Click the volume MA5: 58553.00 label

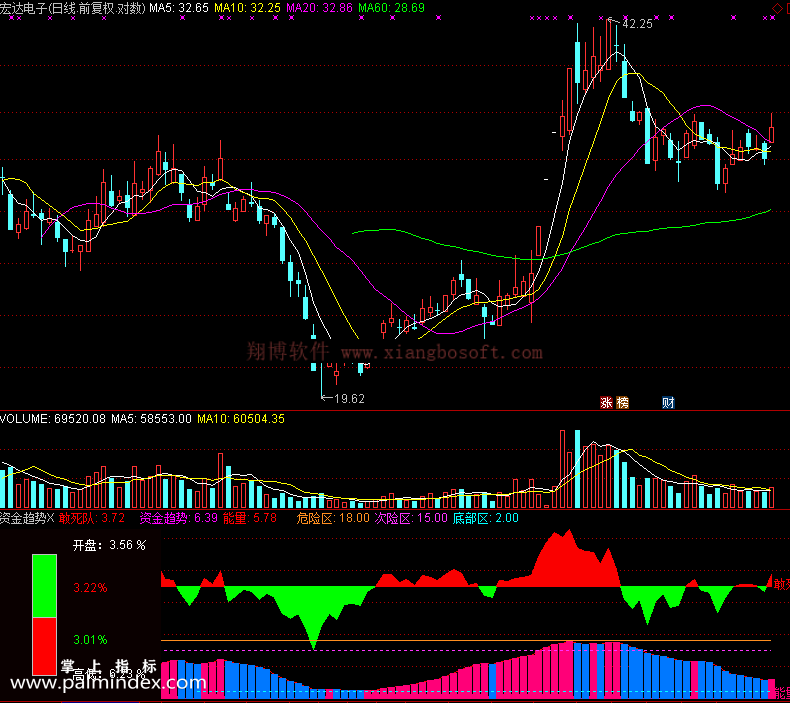(151, 418)
